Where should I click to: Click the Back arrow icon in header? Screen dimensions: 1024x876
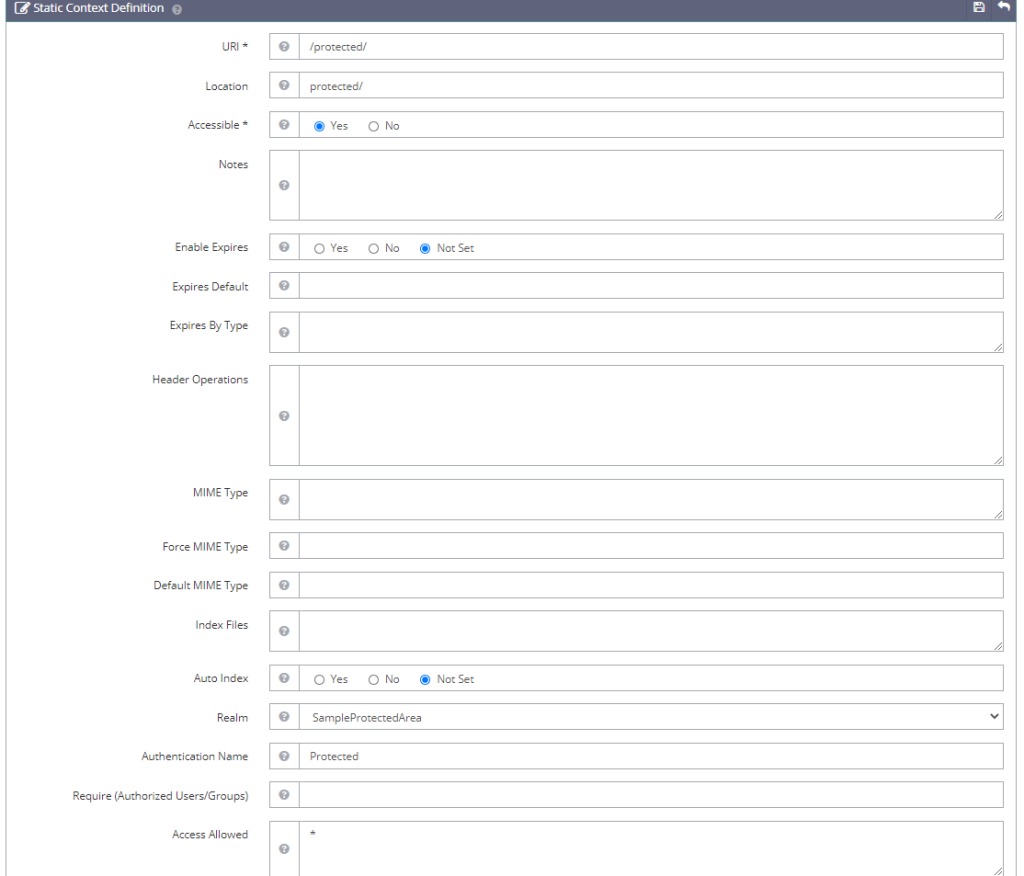(1001, 8)
